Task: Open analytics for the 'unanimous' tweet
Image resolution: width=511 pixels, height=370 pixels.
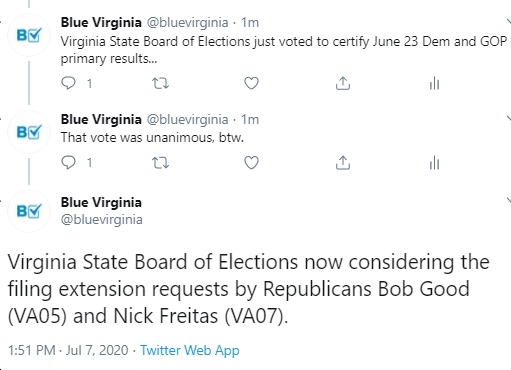Action: [x=434, y=163]
